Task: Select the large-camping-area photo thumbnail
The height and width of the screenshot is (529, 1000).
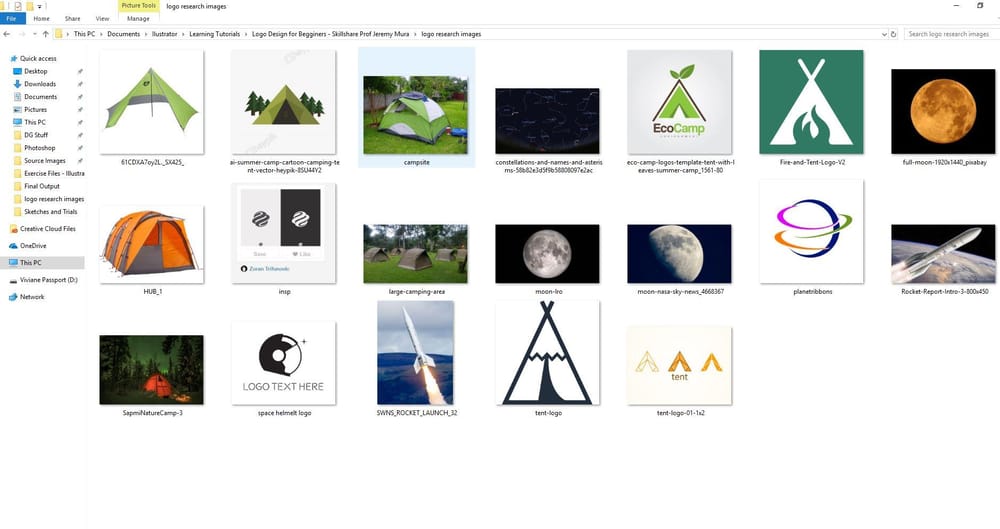Action: [x=416, y=253]
